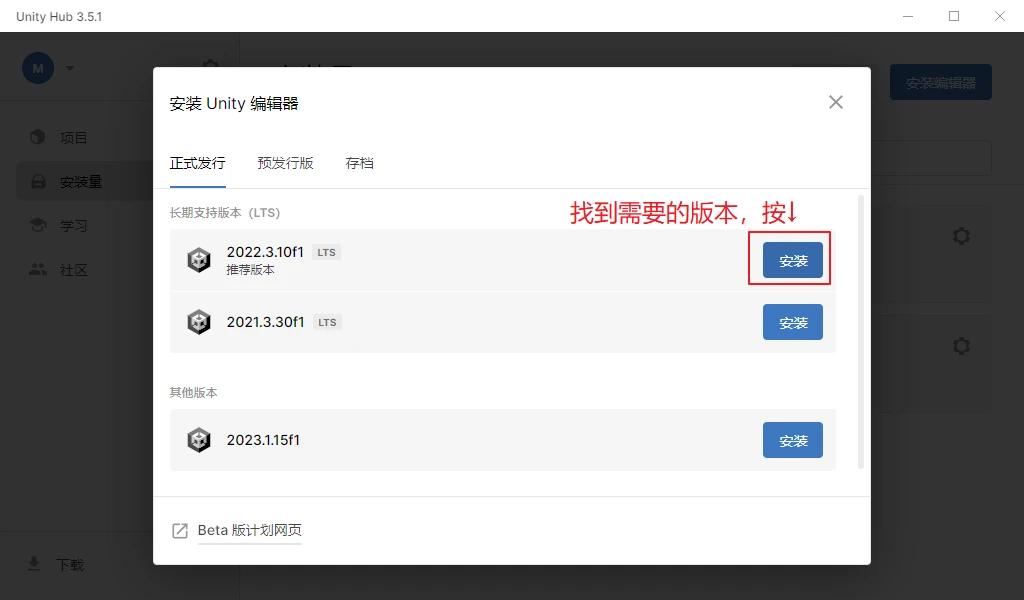Switch to the 正式发行 tab
The image size is (1024, 600).
point(197,163)
